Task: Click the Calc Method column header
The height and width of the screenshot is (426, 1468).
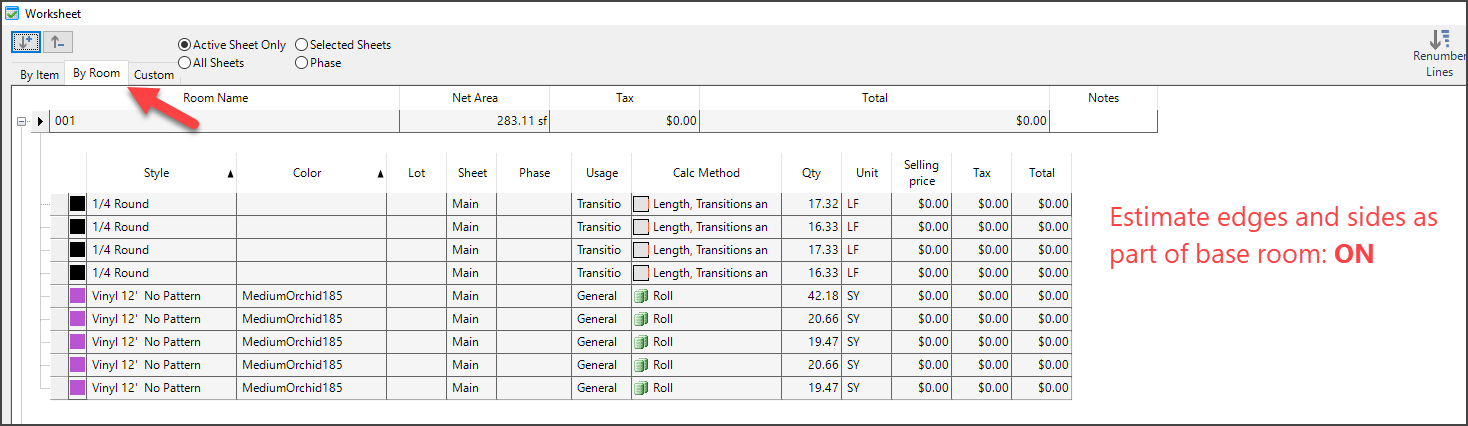Action: [706, 173]
